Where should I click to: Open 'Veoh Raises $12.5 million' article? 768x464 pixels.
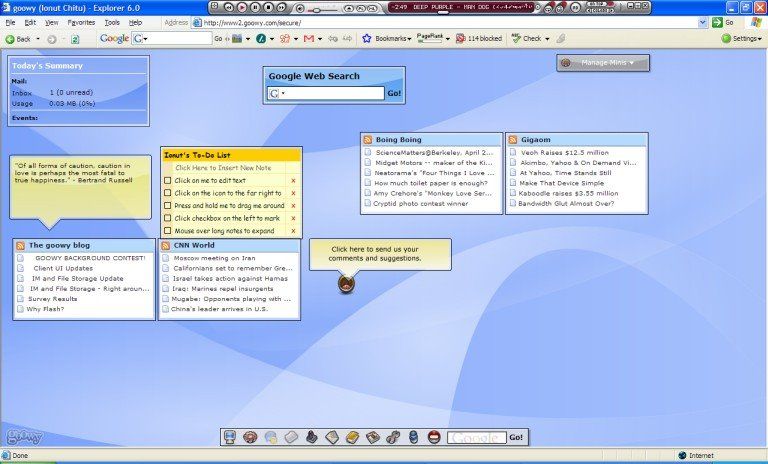coord(565,152)
